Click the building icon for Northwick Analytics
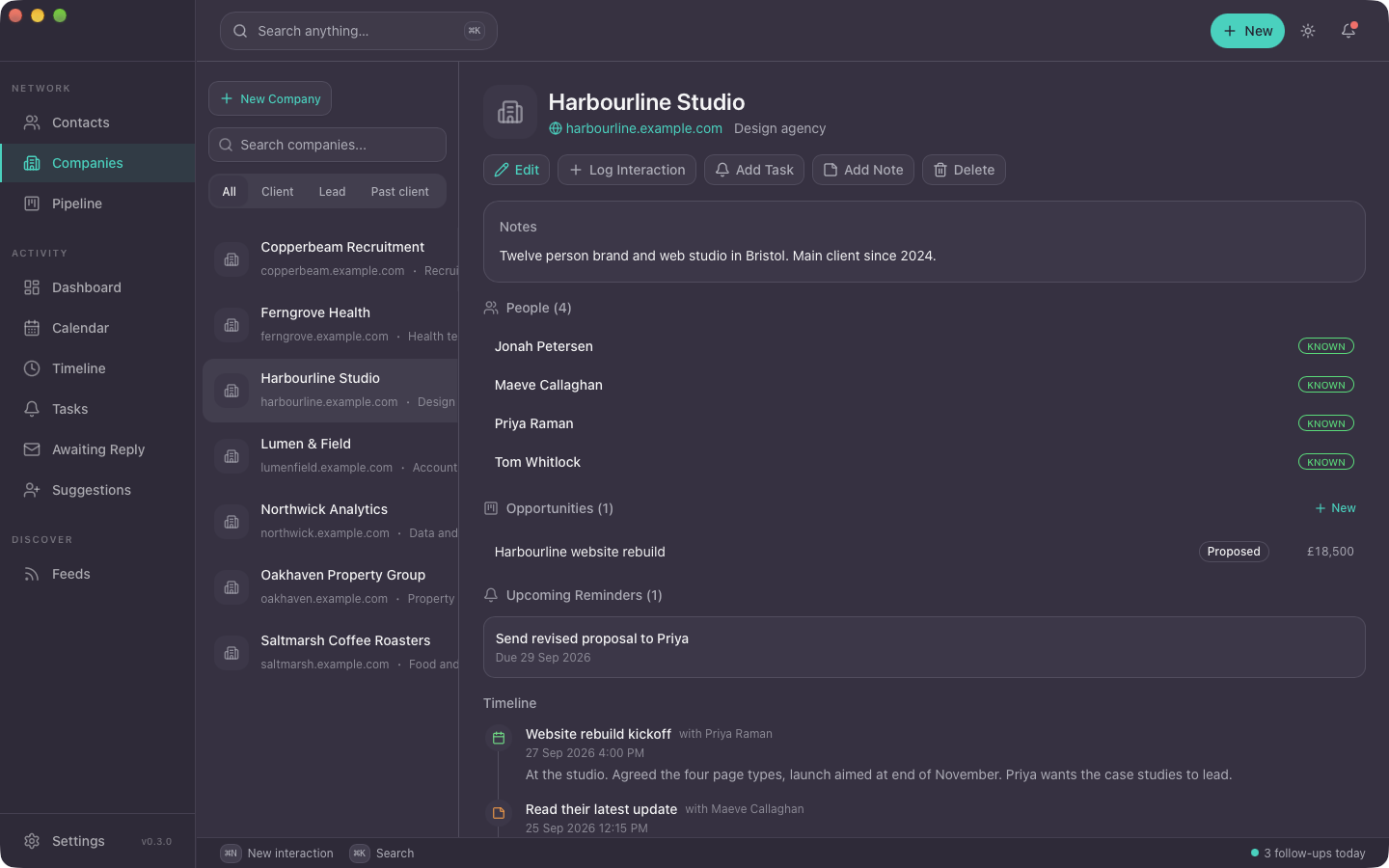Screen dimensions: 1389x868 pyautogui.click(x=231, y=522)
